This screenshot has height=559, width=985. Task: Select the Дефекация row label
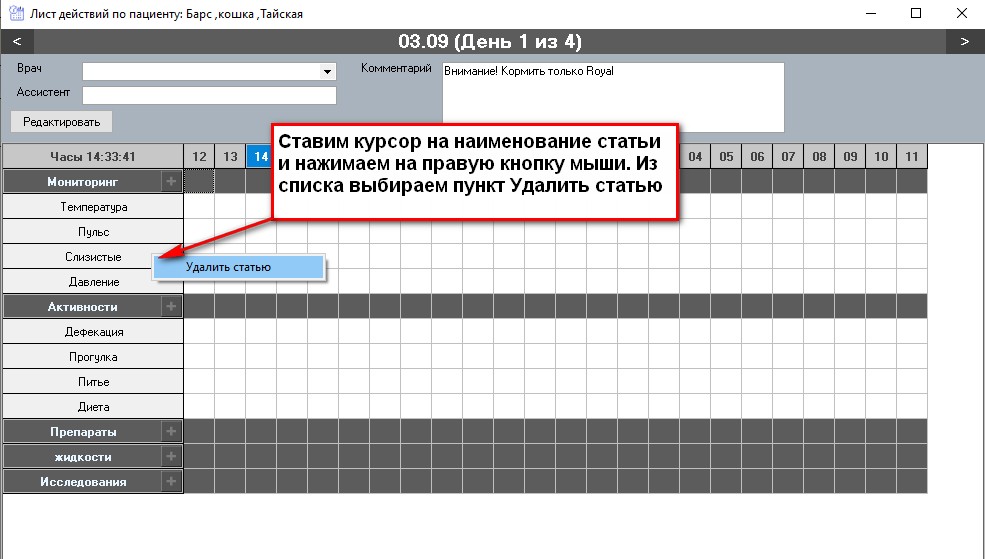point(93,332)
